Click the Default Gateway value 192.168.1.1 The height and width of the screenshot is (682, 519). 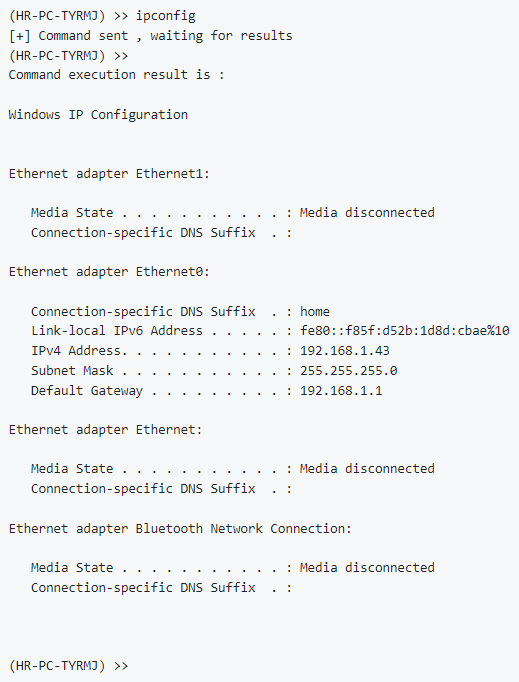[341, 391]
